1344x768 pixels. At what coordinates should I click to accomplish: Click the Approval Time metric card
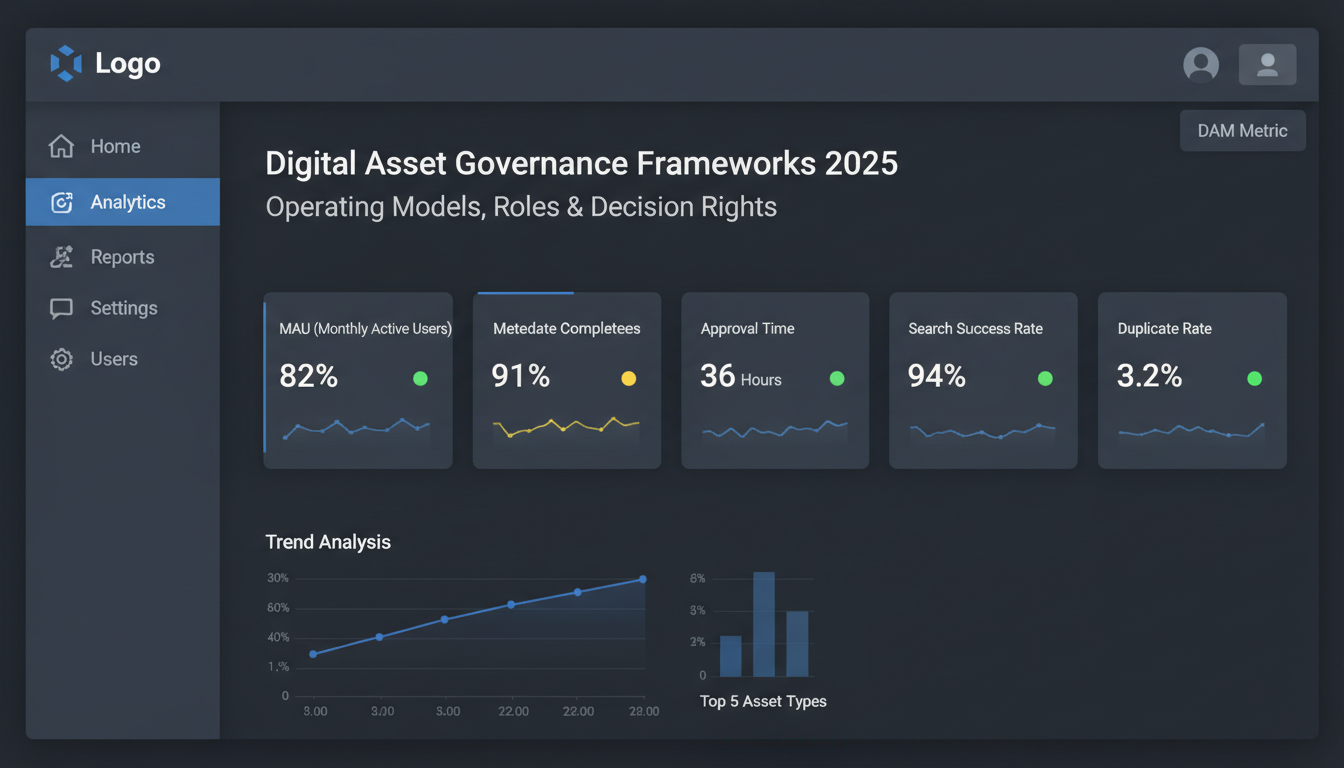[774, 380]
